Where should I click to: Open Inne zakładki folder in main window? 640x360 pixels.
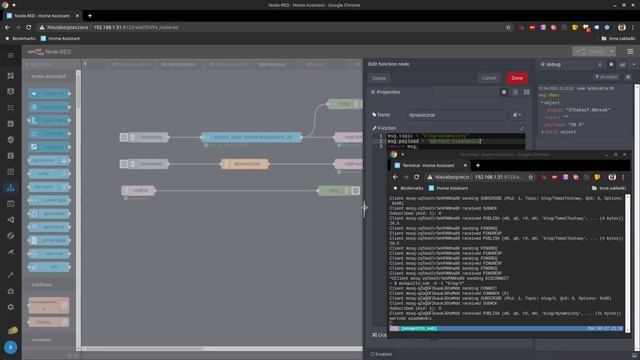618,38
